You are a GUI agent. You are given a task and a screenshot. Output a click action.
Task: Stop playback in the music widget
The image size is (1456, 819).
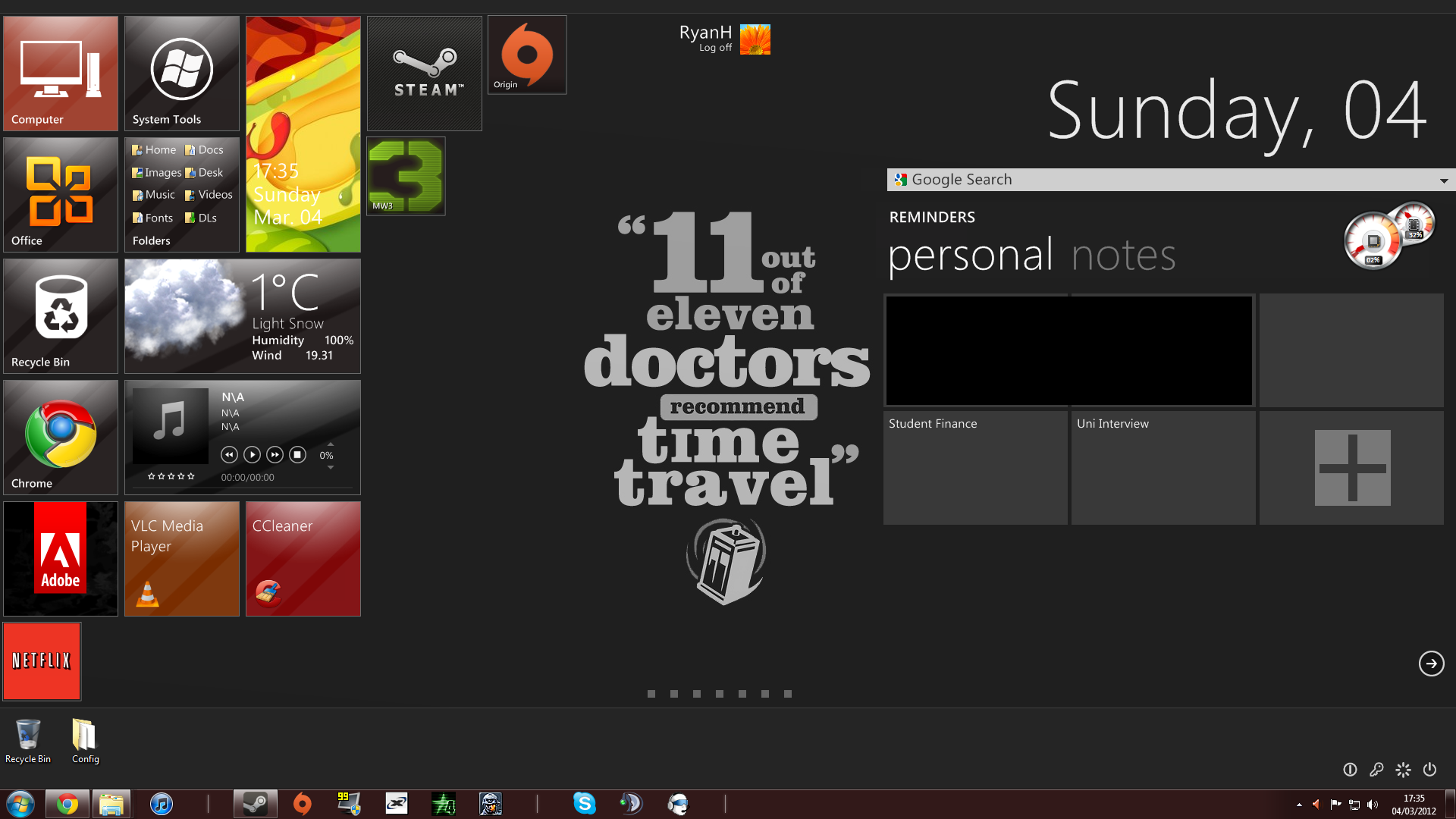[298, 455]
